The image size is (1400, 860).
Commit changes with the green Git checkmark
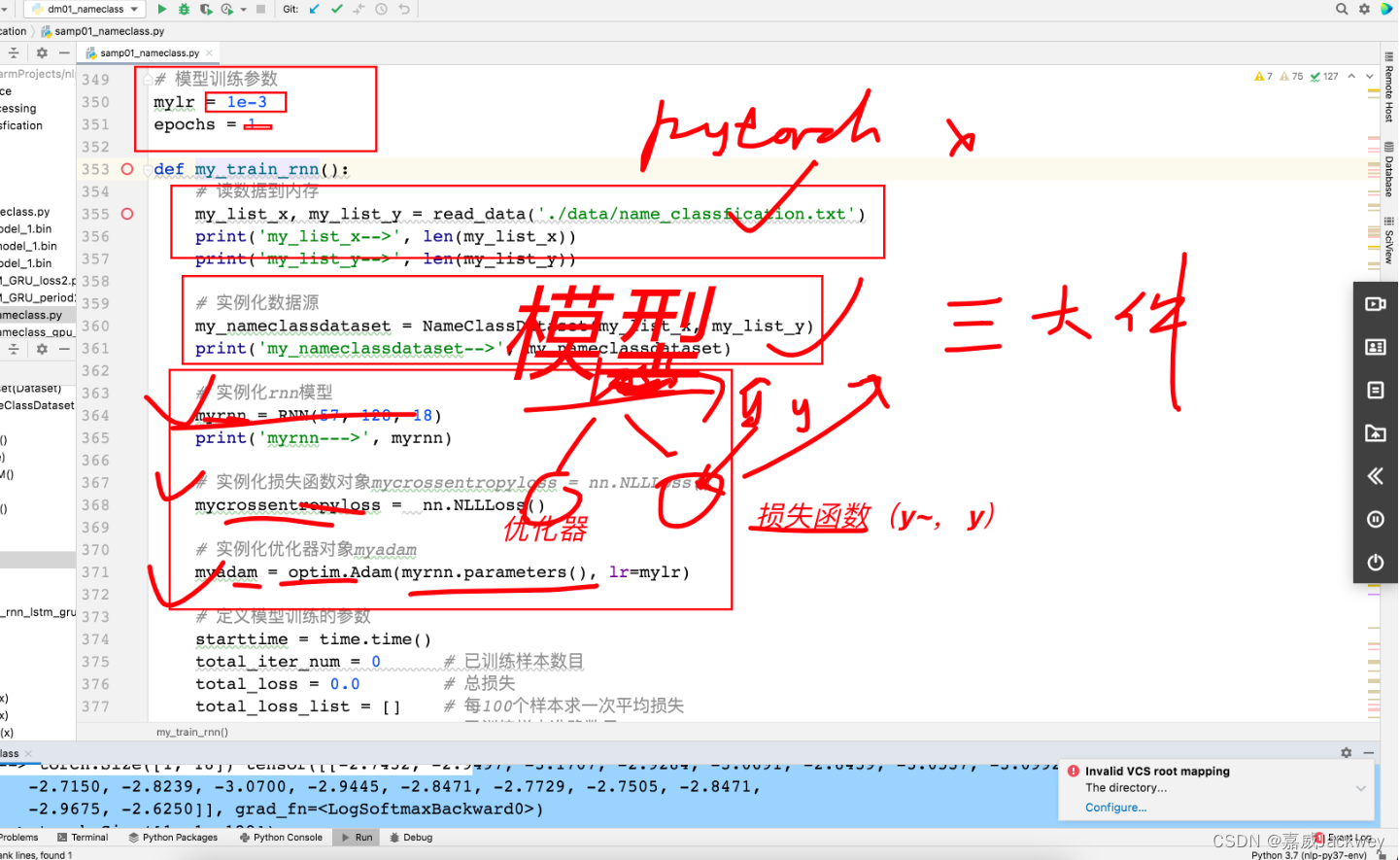pyautogui.click(x=336, y=9)
